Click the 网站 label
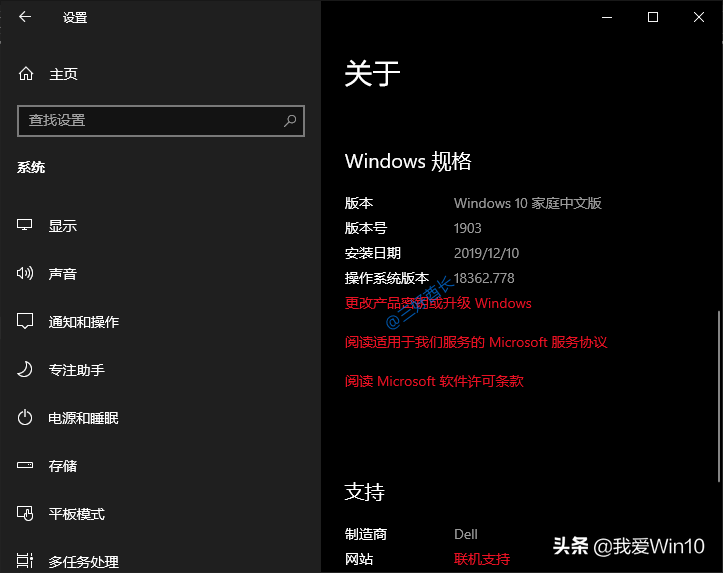The height and width of the screenshot is (573, 723). pos(359,559)
